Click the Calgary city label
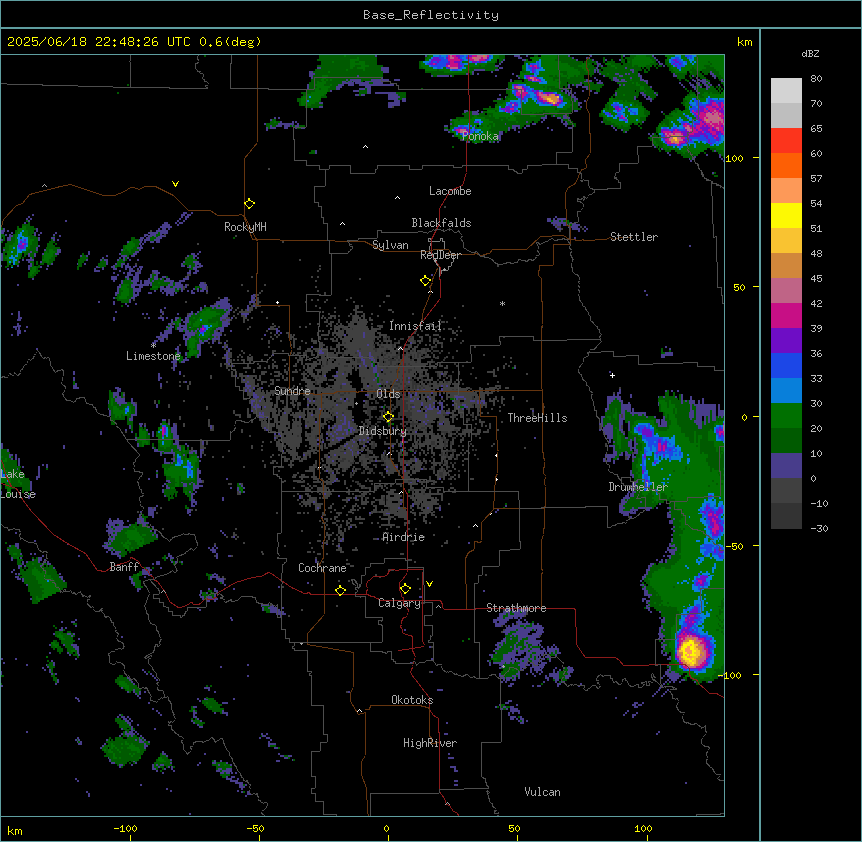The height and width of the screenshot is (842, 862). pos(399,603)
